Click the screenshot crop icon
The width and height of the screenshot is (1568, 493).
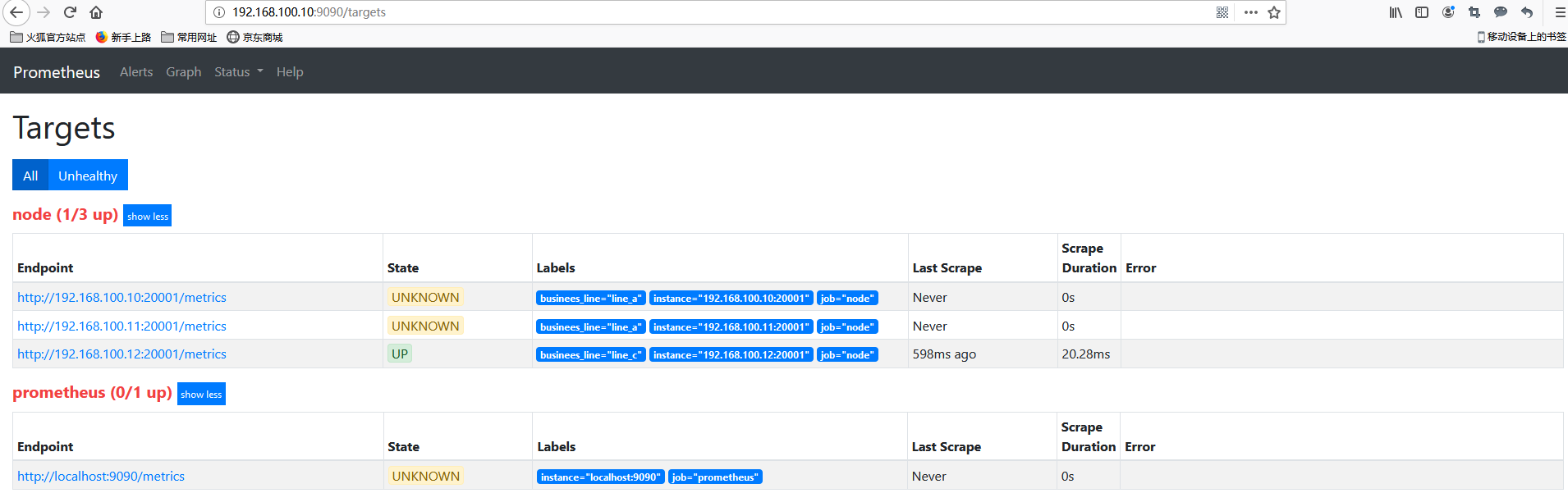click(1474, 12)
